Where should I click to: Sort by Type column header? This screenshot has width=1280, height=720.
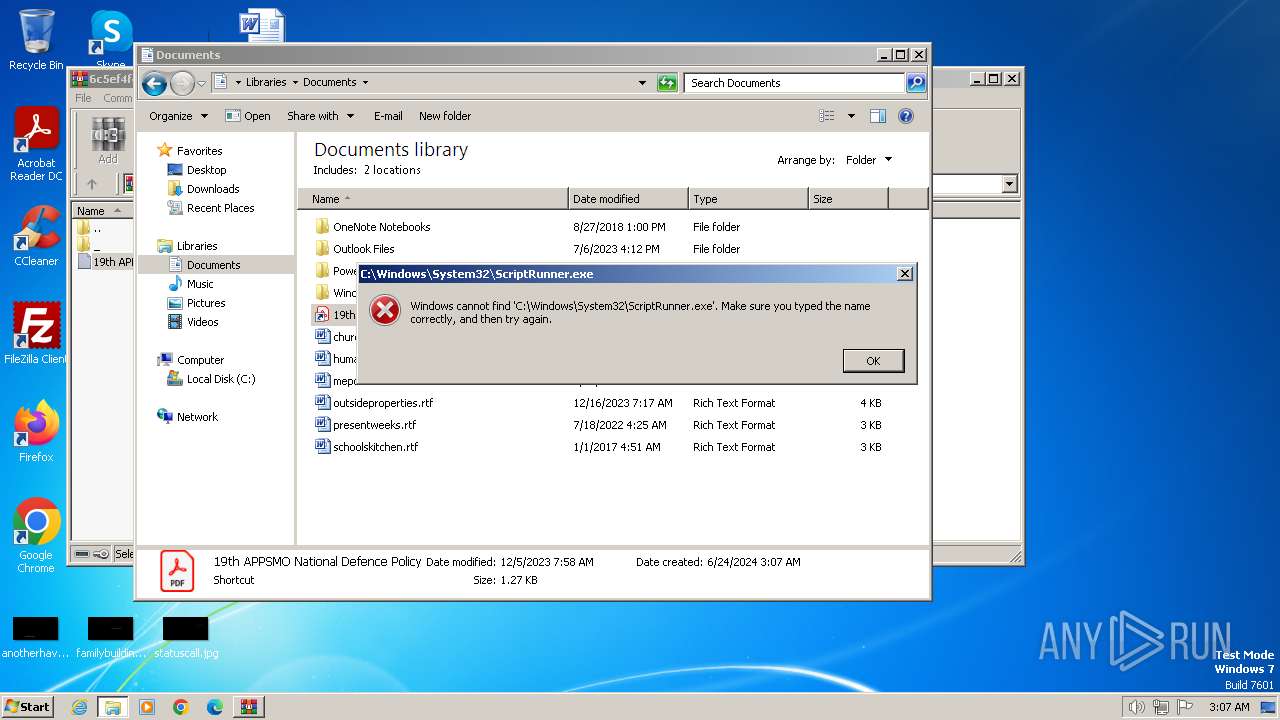[x=748, y=199]
